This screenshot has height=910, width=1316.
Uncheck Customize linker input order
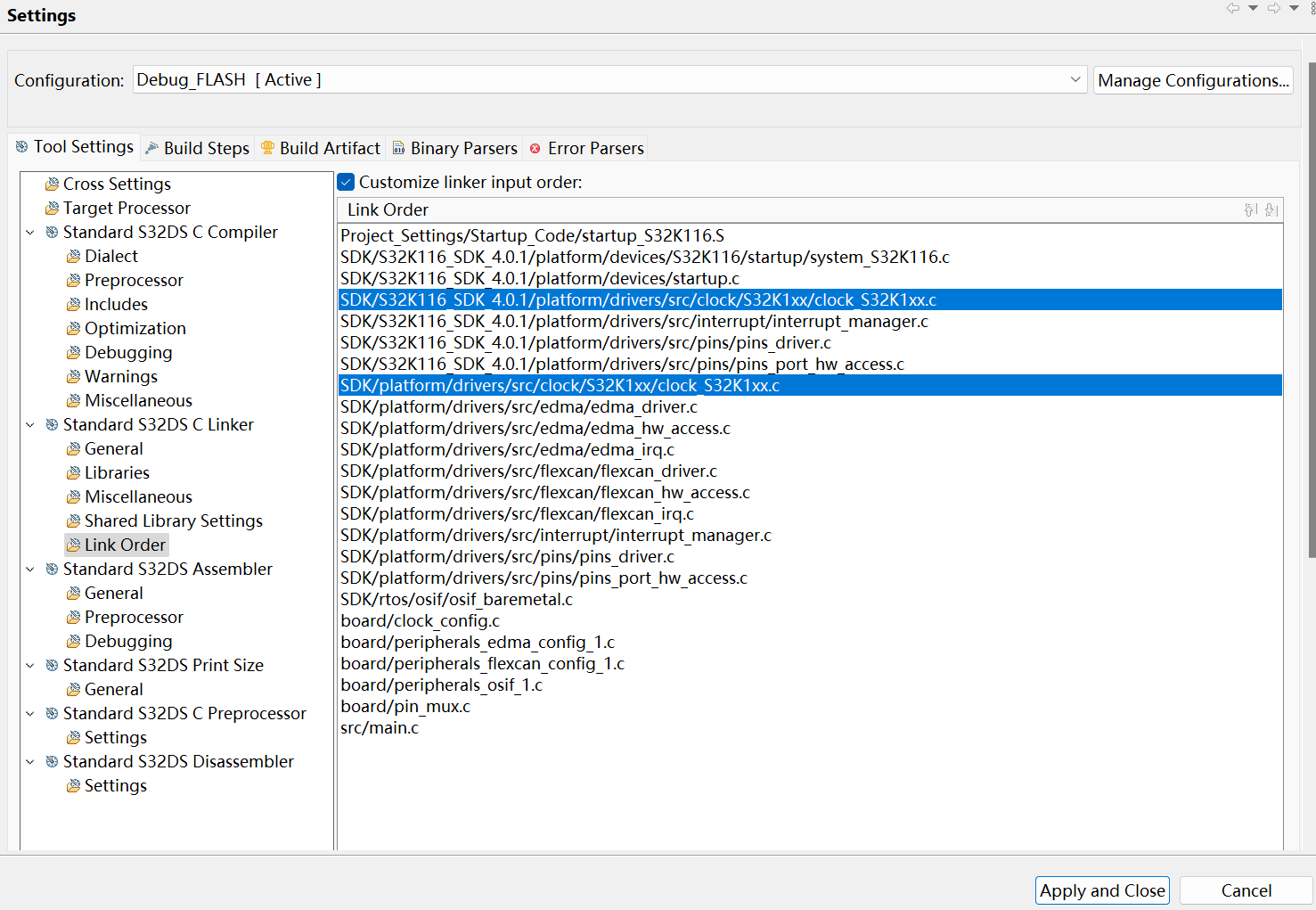click(x=346, y=181)
